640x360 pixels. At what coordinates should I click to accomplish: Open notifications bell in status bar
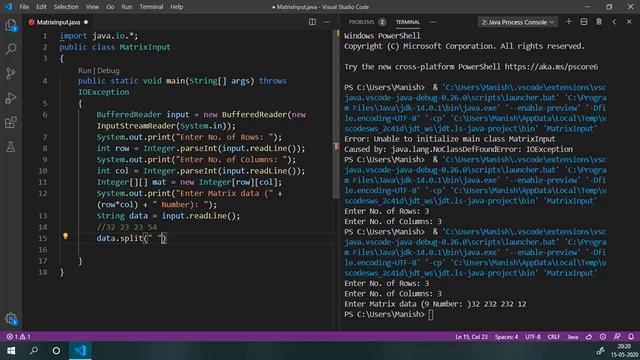click(x=631, y=337)
